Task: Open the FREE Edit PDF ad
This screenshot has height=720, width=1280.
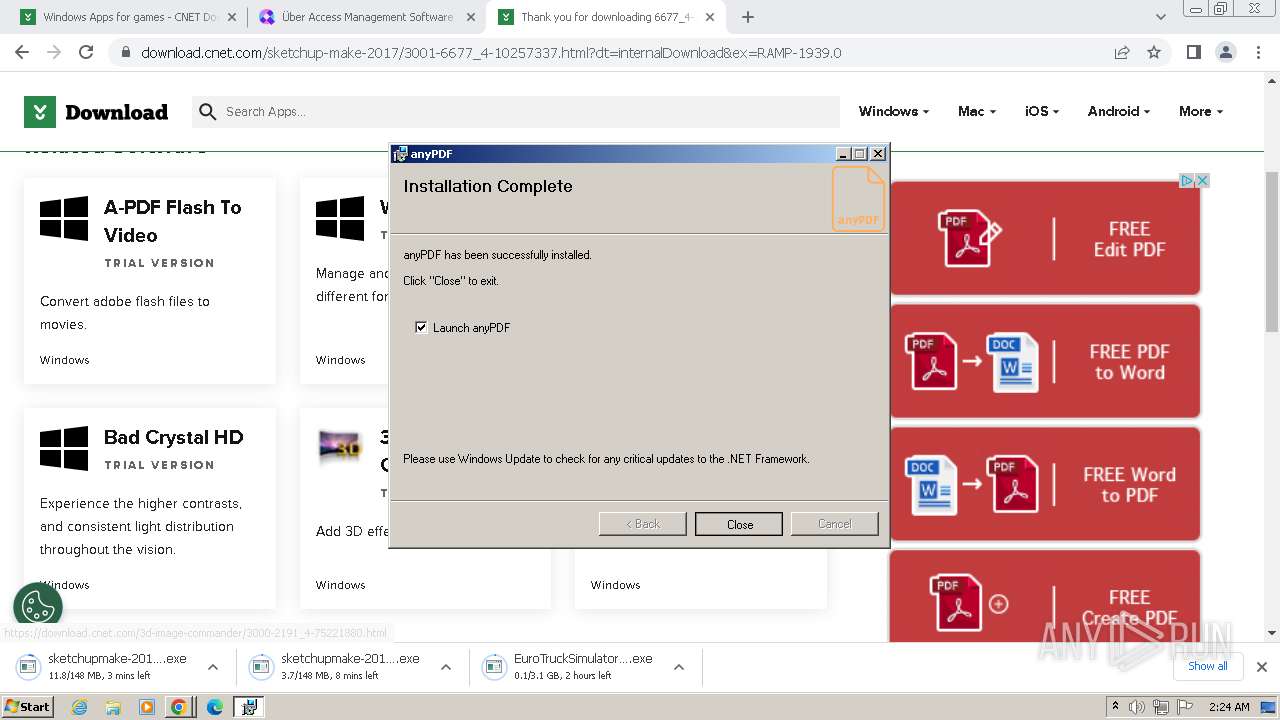Action: [x=1045, y=238]
